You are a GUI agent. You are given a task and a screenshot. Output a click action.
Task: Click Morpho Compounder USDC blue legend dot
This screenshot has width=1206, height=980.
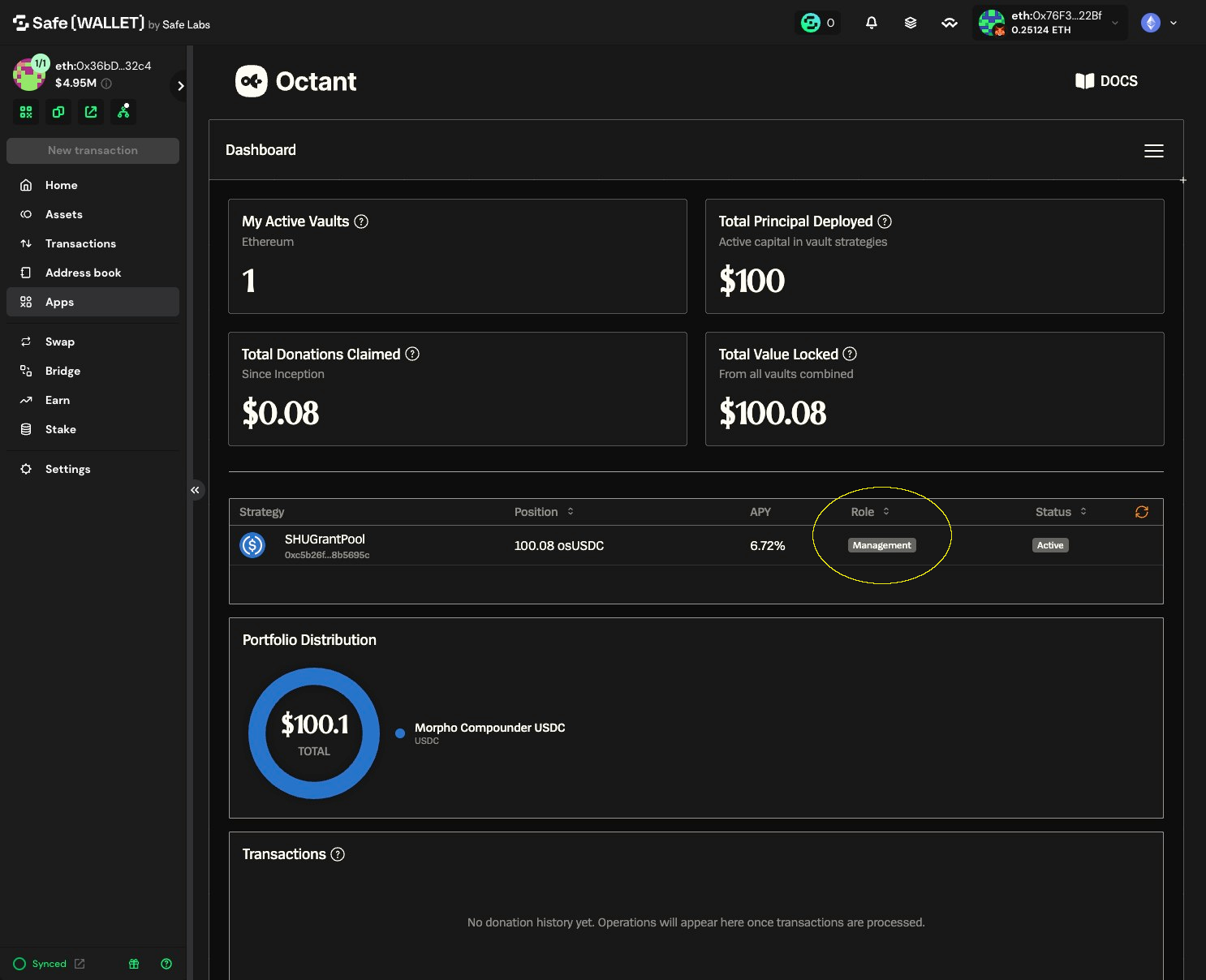point(400,733)
